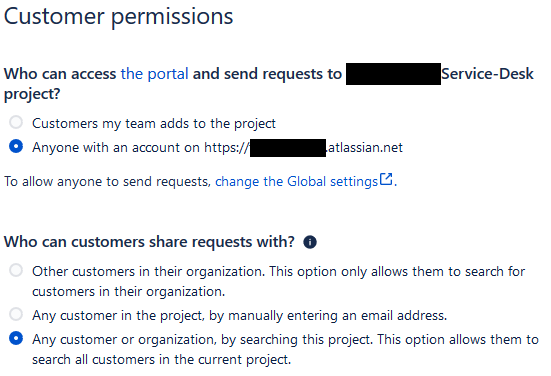Screen dimensions: 551x376
Task: Choose Any customer or organization radio button
Action: (16, 338)
